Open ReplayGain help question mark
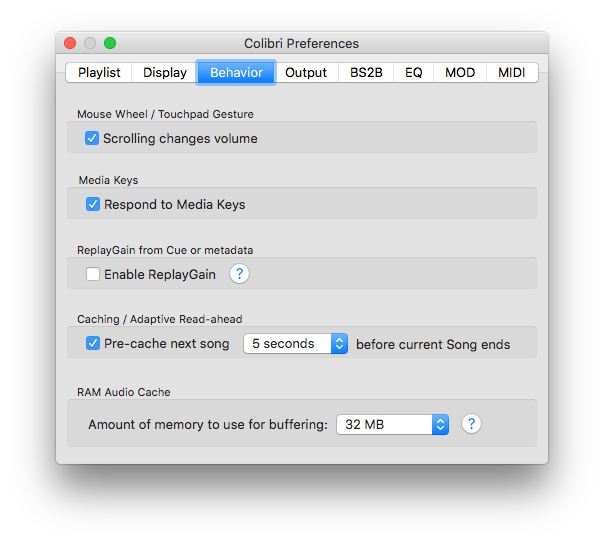Viewport: 604px width, 544px height. [x=239, y=274]
